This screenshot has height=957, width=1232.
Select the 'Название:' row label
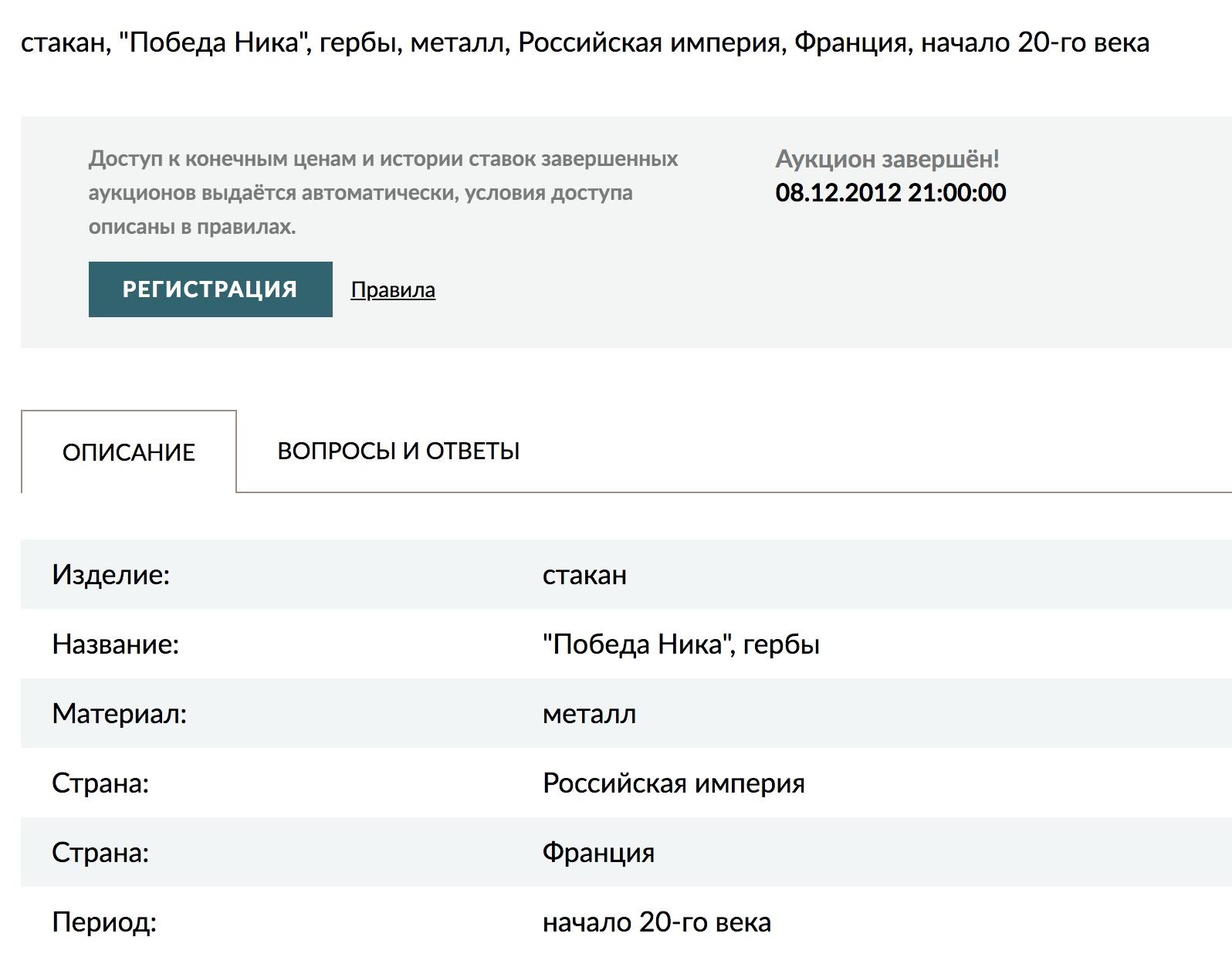(115, 644)
